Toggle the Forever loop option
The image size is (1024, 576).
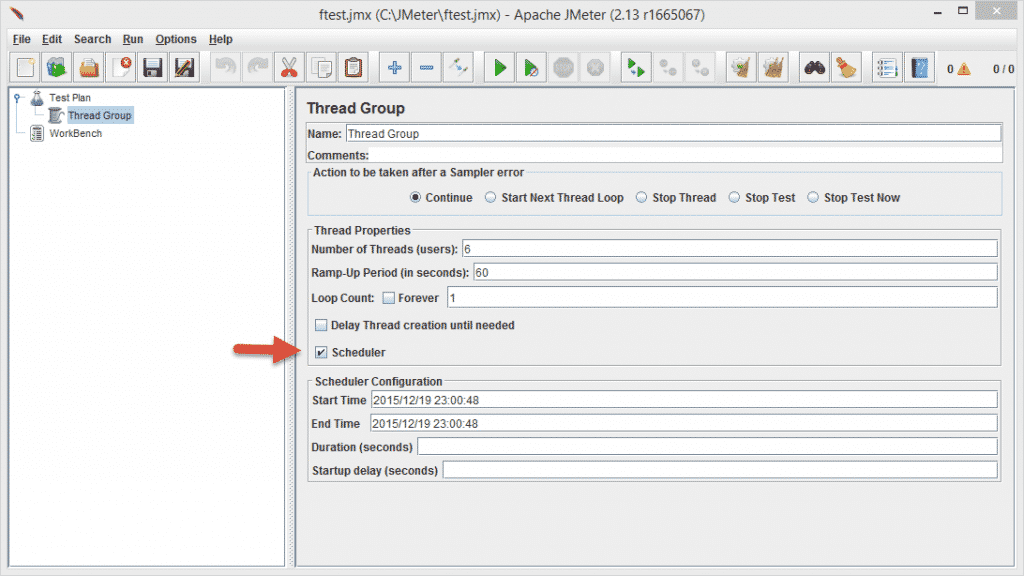coord(388,297)
